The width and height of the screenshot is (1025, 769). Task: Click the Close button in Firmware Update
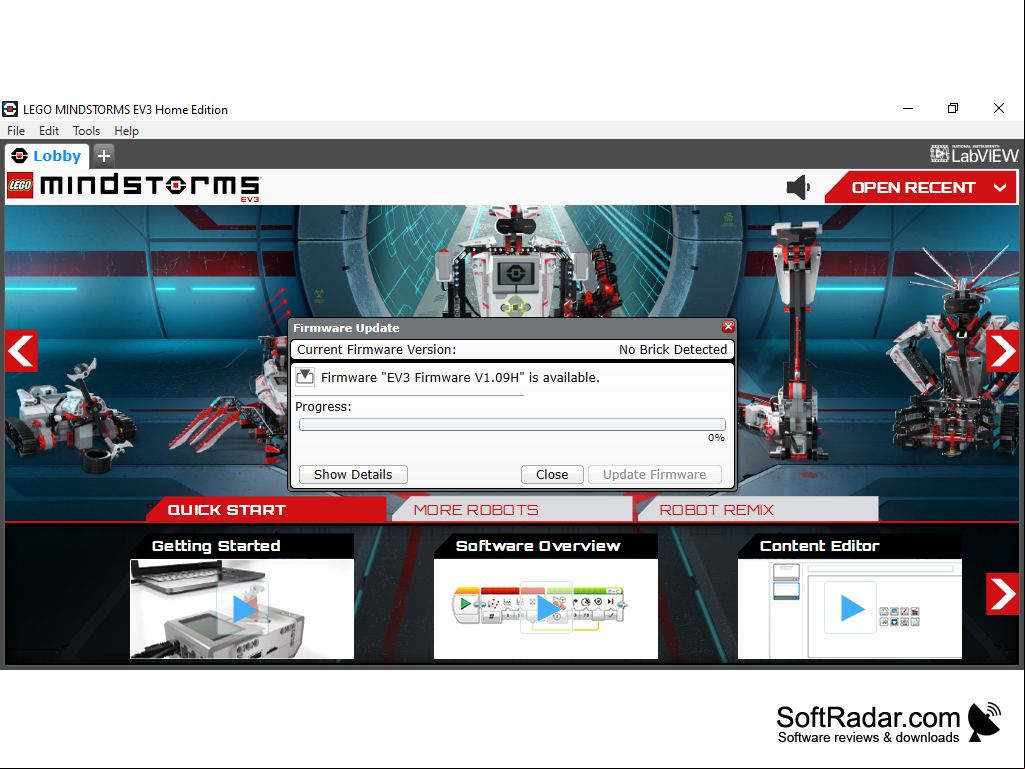(552, 474)
